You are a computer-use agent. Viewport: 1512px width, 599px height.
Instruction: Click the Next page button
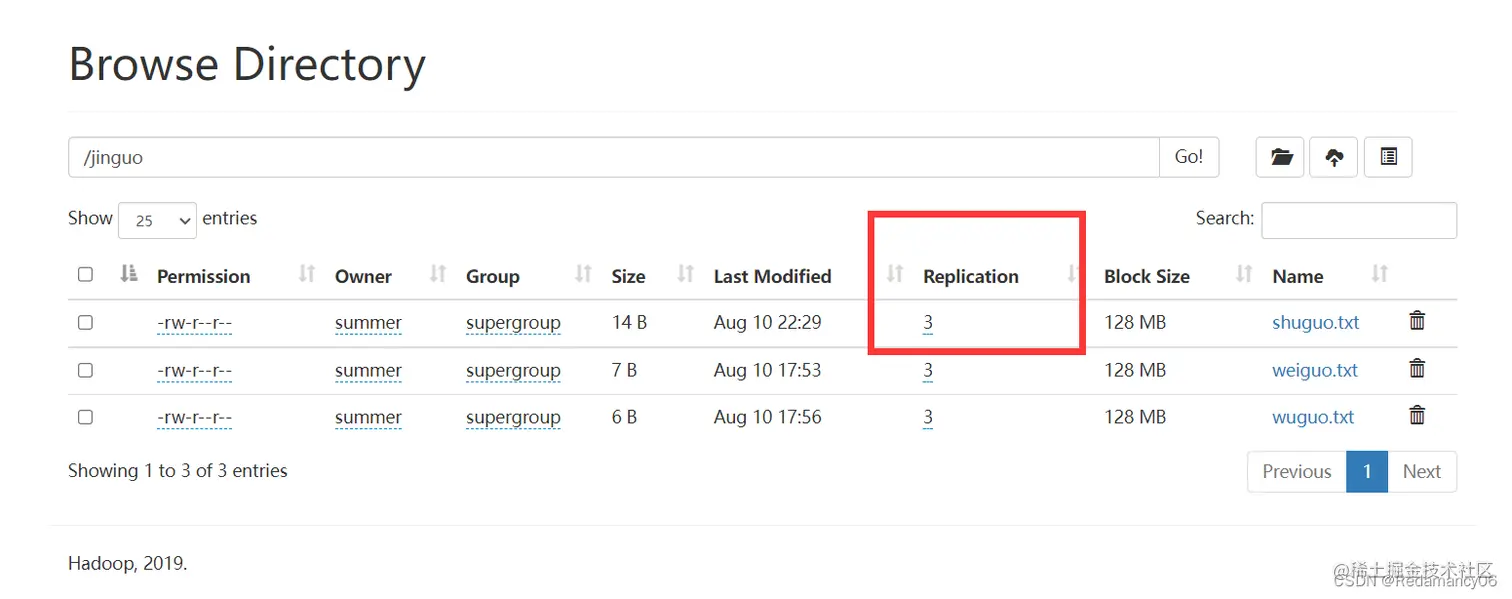coord(1421,472)
